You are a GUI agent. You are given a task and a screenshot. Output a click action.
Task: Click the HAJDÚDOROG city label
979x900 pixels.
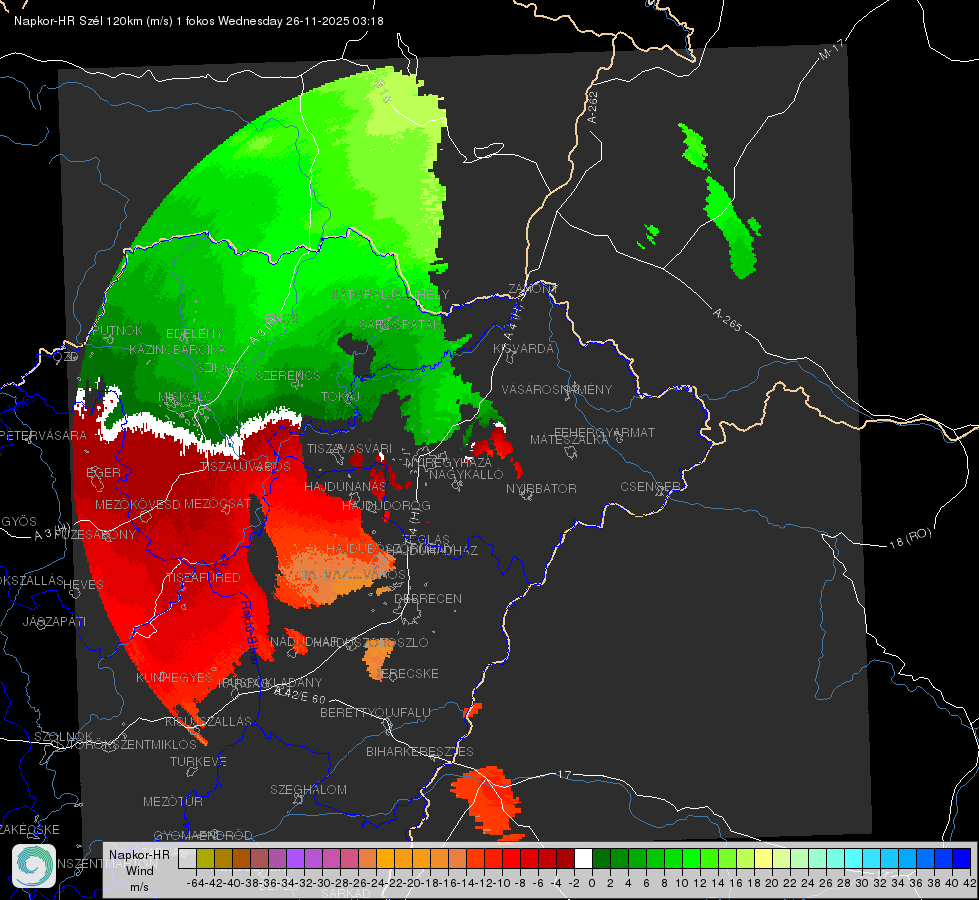click(386, 505)
